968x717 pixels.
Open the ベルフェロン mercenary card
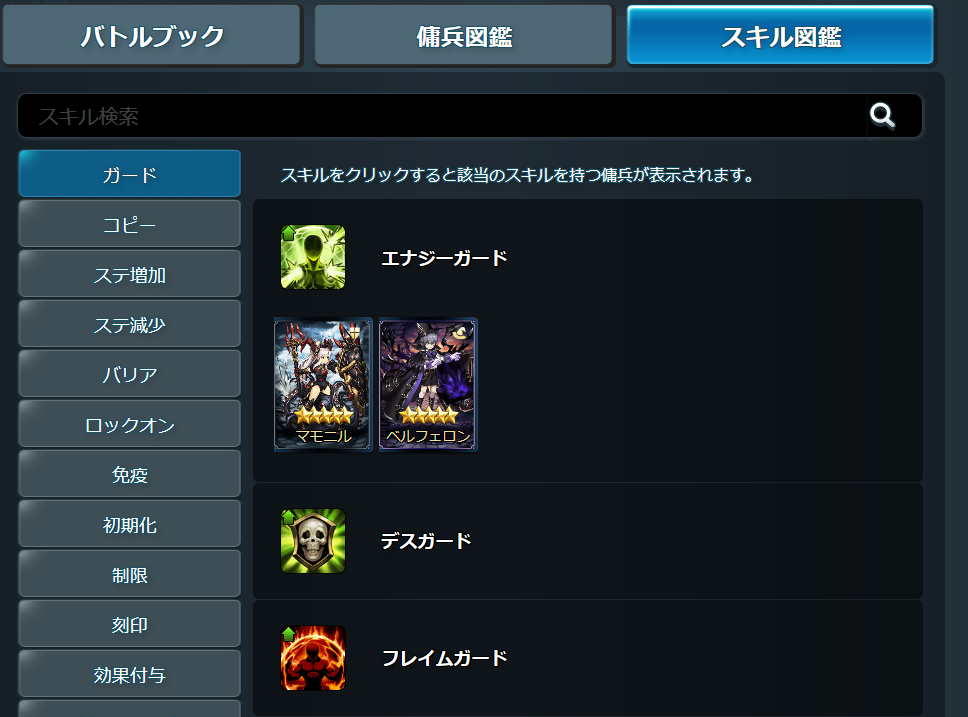coord(428,385)
